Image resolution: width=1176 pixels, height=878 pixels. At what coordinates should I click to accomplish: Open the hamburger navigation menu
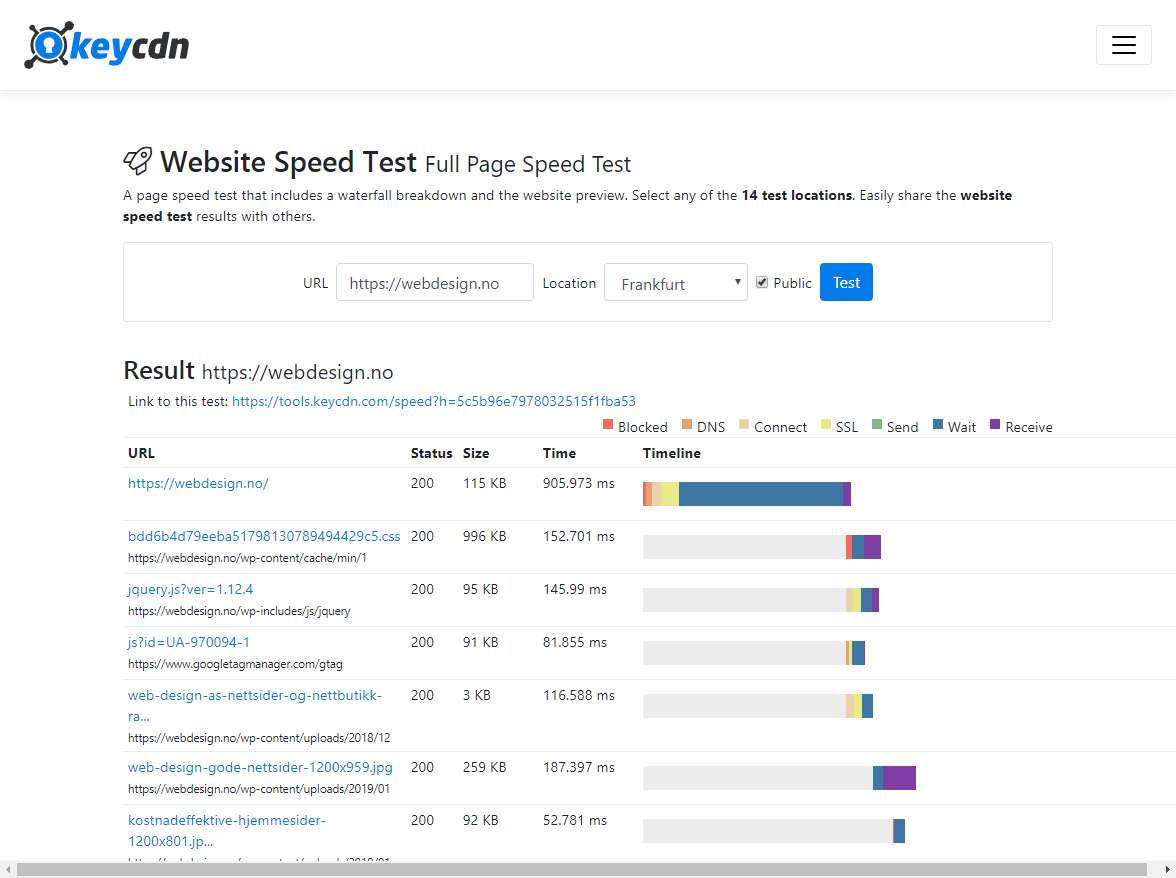[1123, 46]
